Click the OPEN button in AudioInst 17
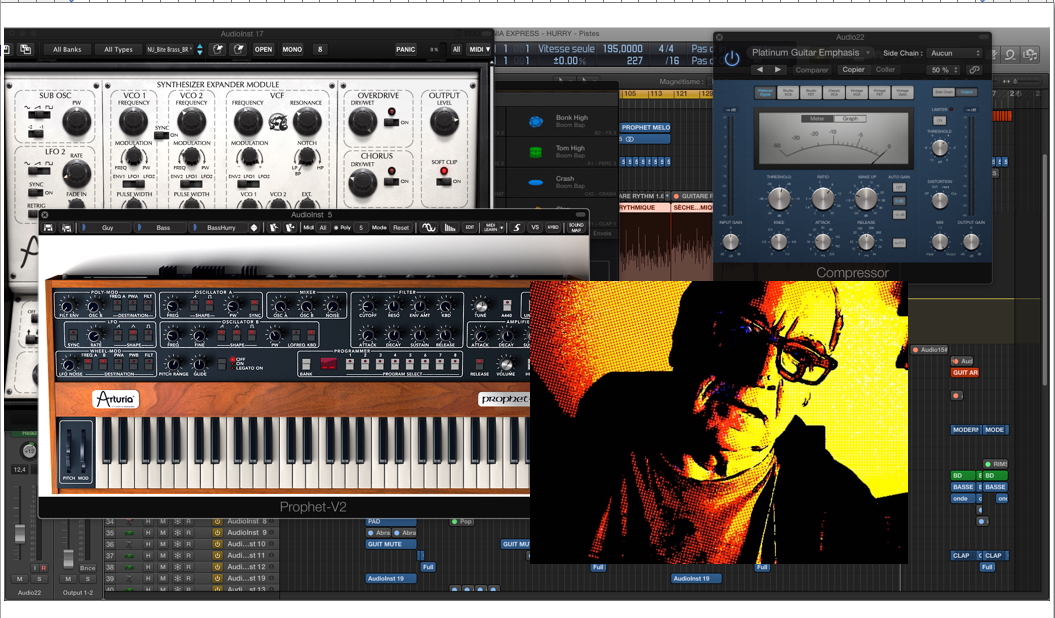The image size is (1055, 618). point(263,49)
